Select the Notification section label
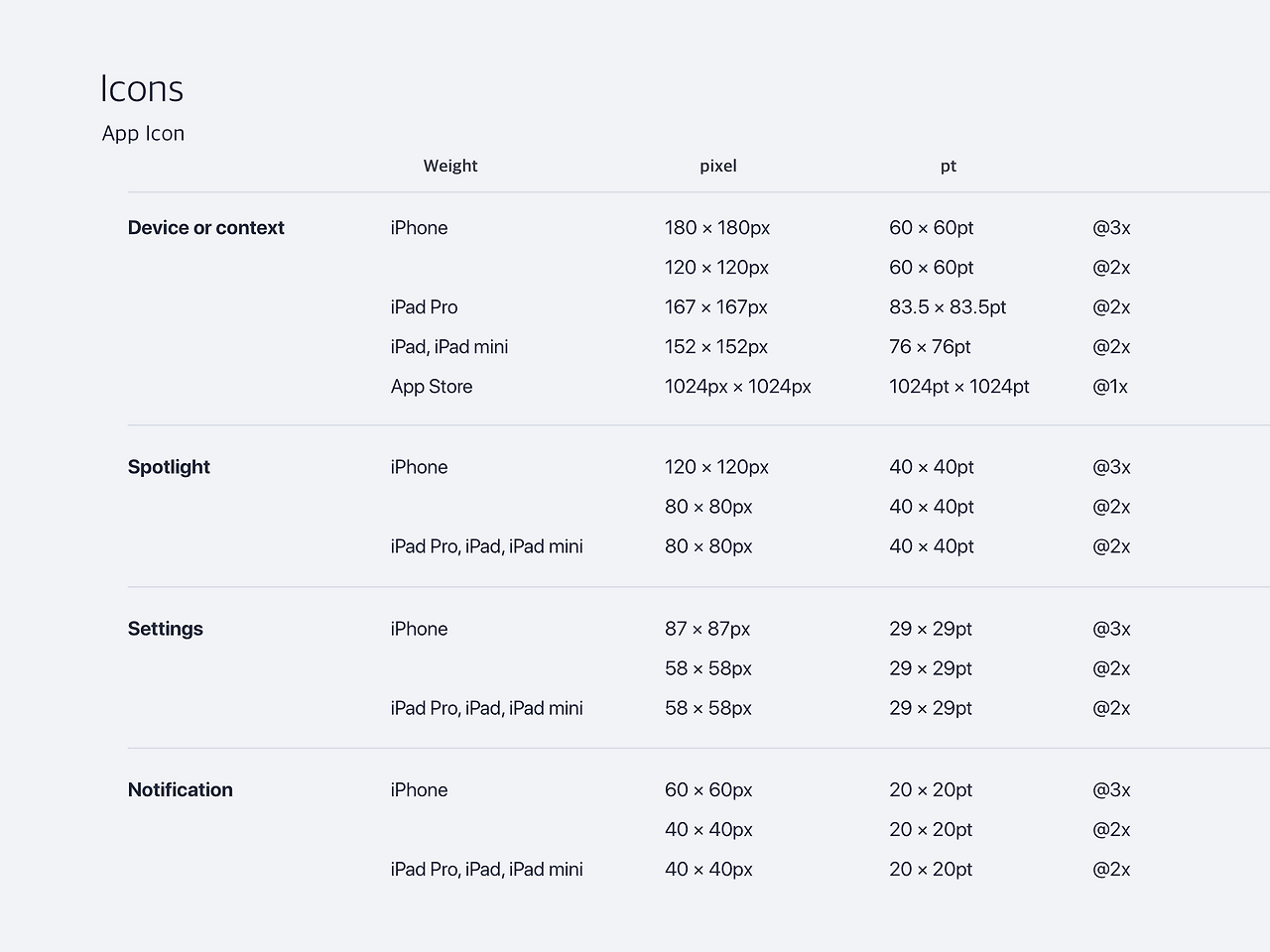The height and width of the screenshot is (952, 1270). tap(181, 790)
